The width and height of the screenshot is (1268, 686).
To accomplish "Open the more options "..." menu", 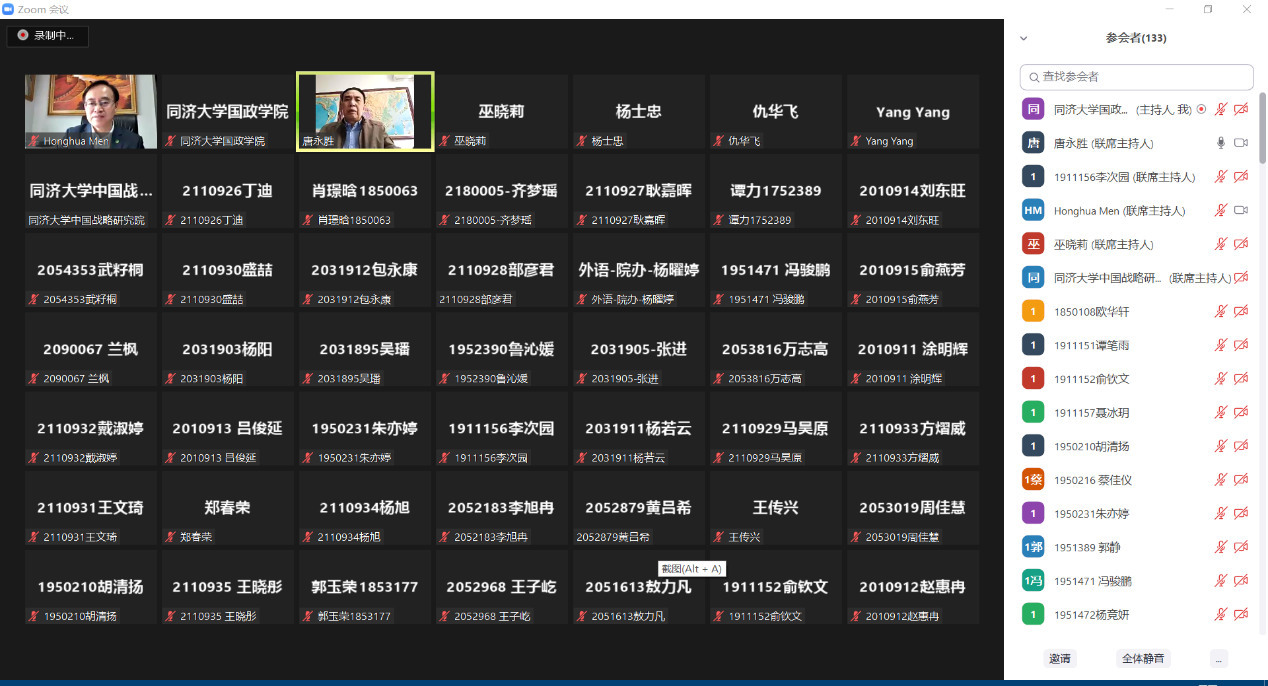I will (1217, 659).
